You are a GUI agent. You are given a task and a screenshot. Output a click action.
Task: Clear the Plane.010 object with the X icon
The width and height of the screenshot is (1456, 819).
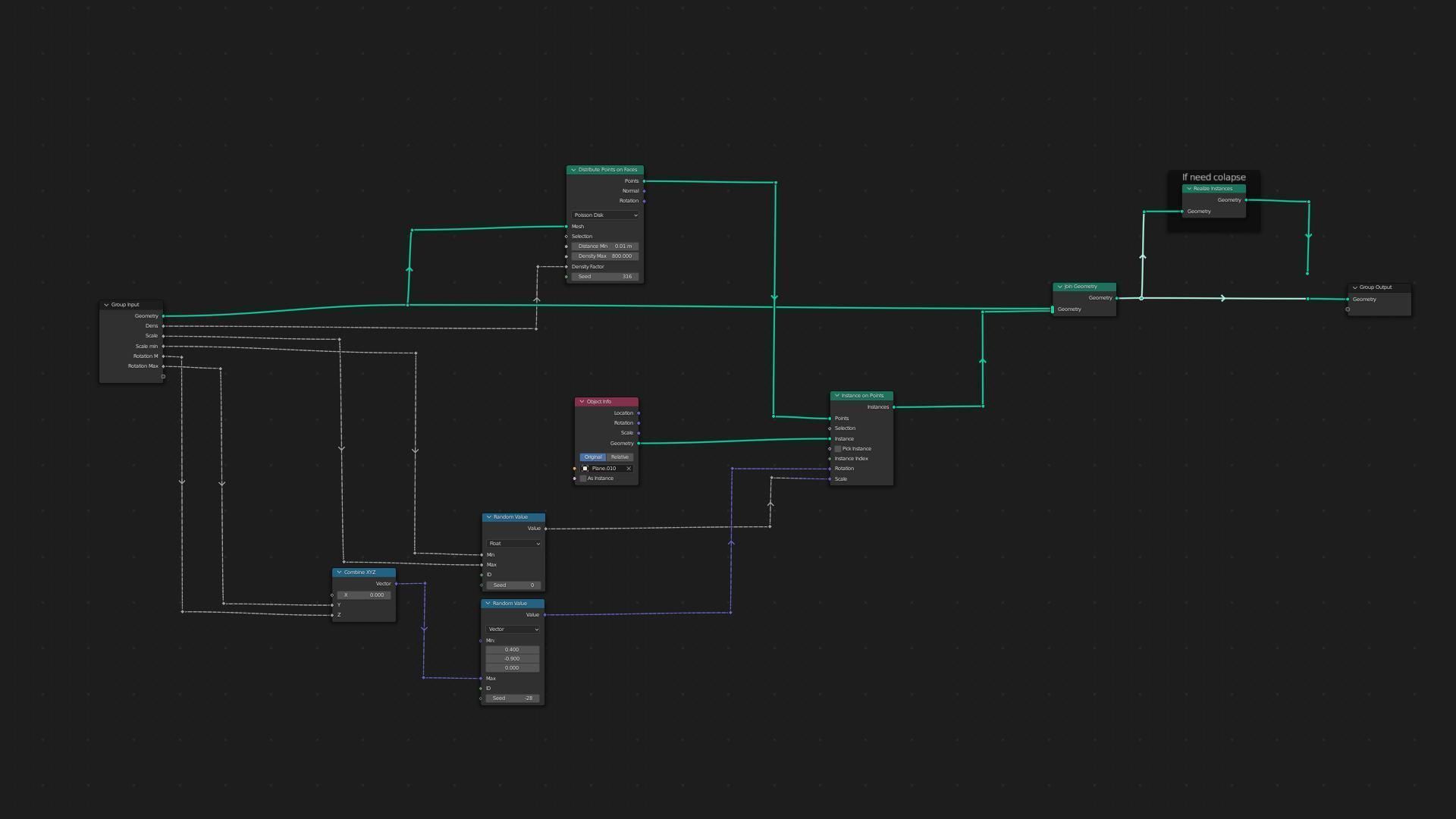629,469
